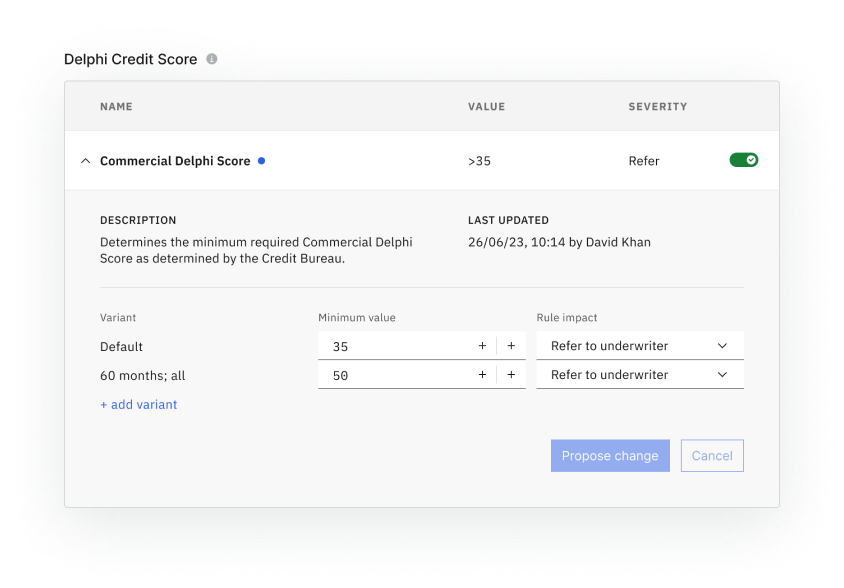
Task: Click the Delphi Credit Score section title
Action: 130,60
